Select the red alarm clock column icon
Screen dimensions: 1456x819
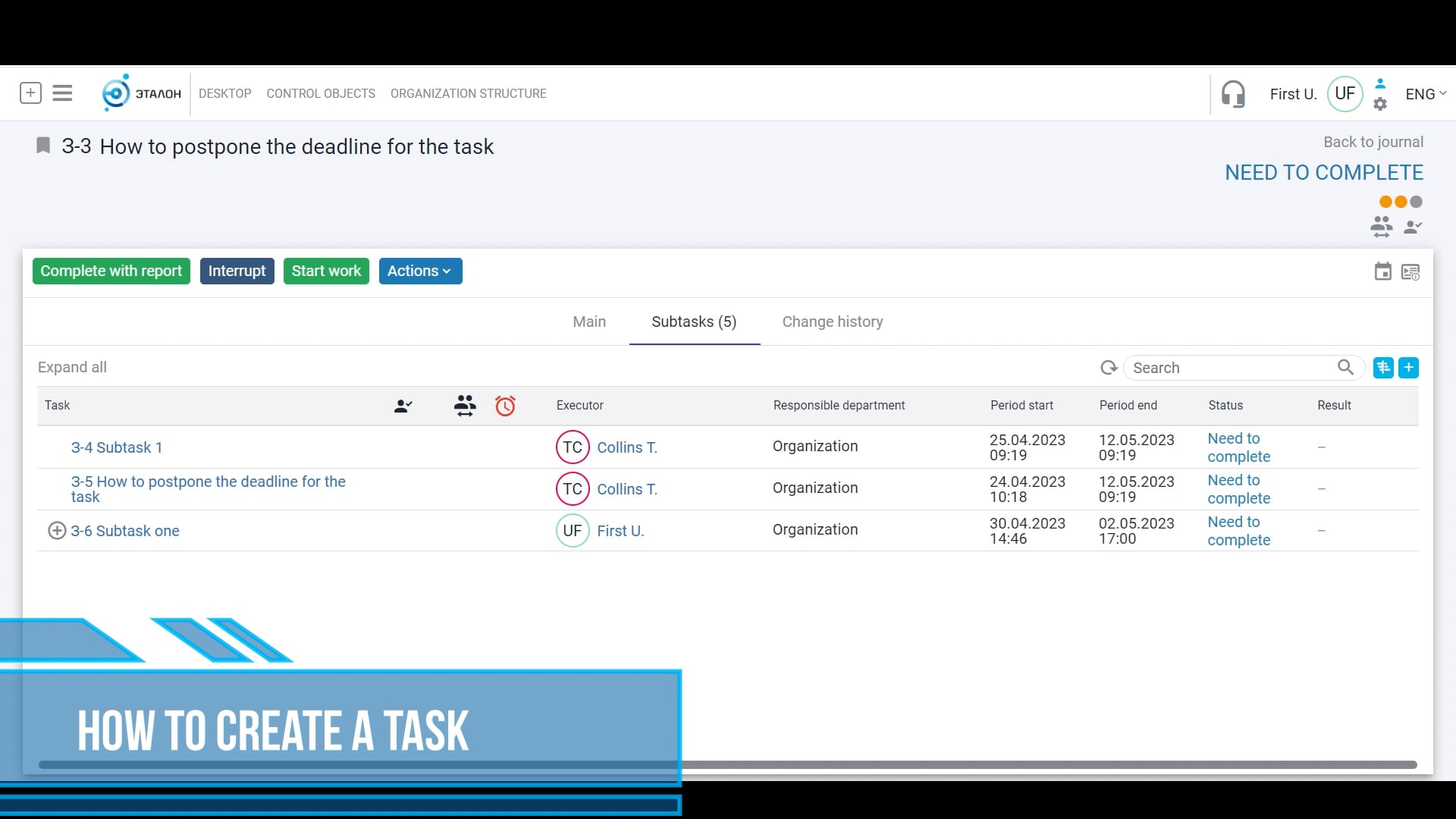[x=506, y=406]
